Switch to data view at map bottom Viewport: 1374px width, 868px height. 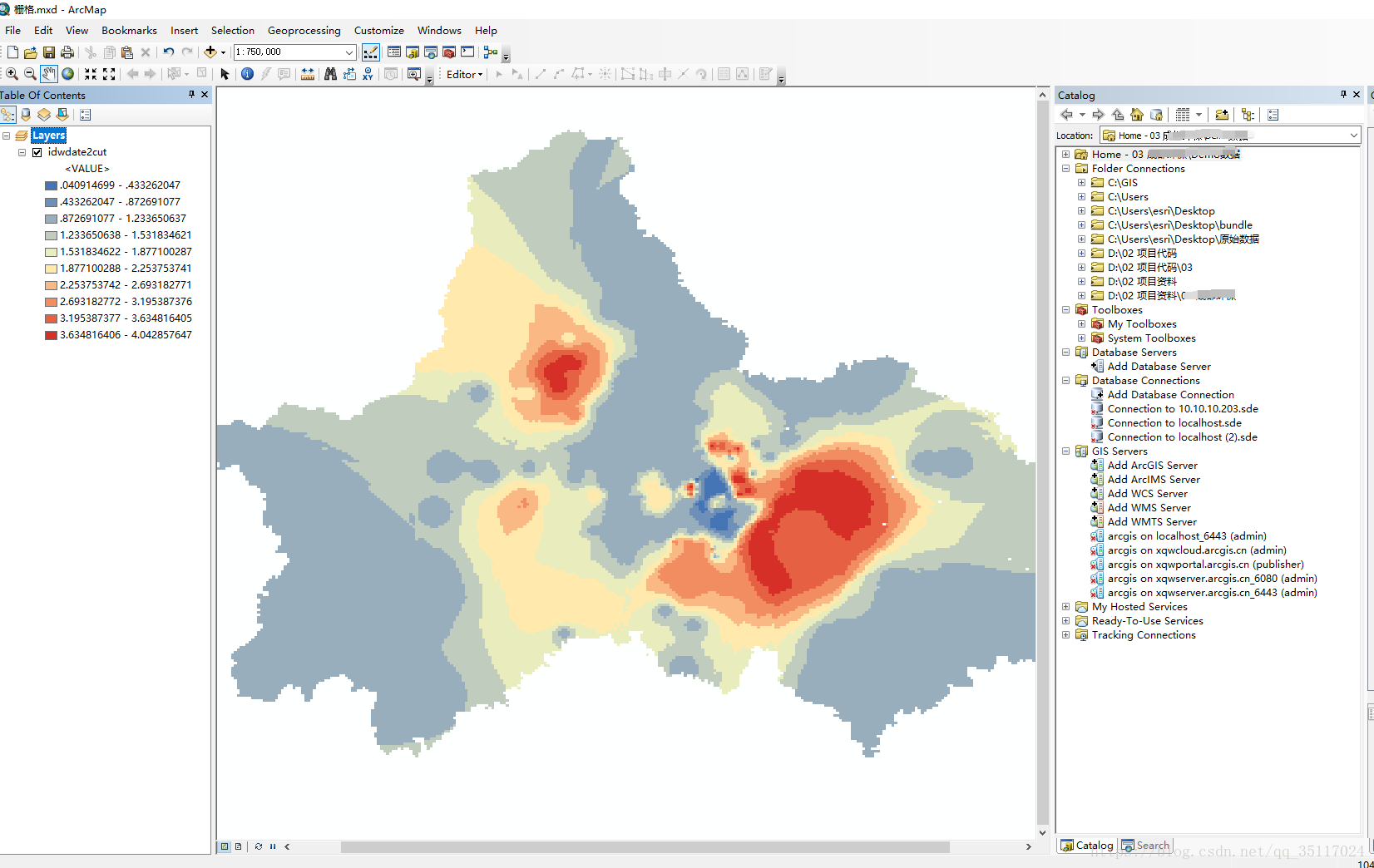tap(225, 846)
